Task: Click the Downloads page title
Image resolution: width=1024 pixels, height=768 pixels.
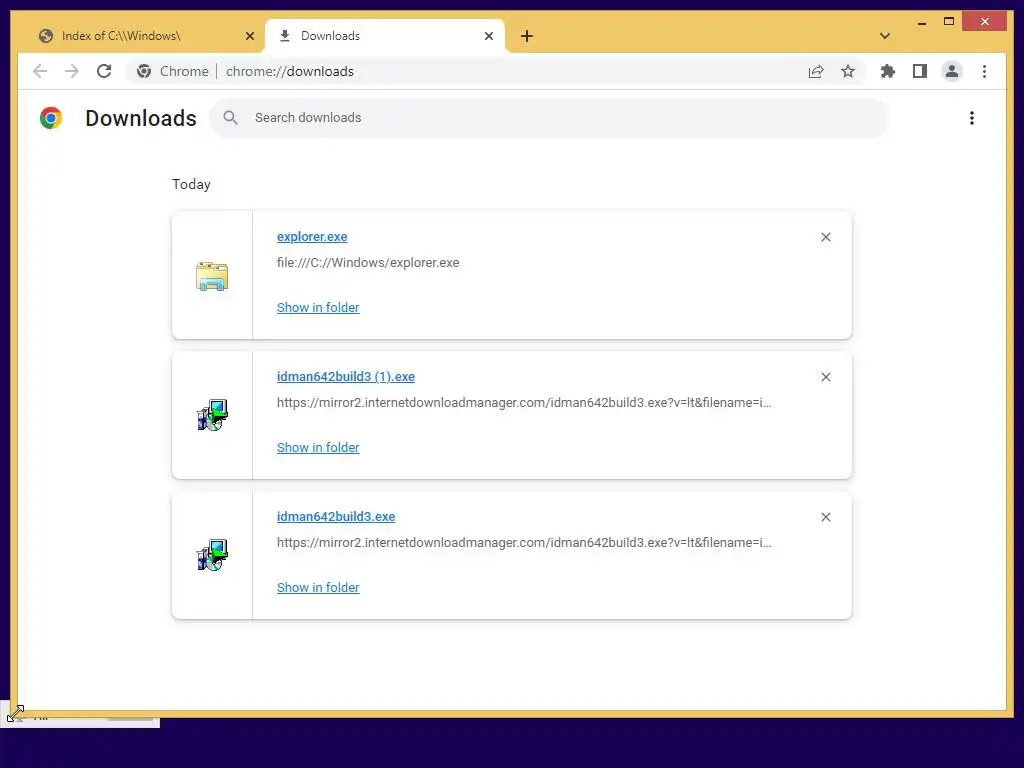Action: (x=141, y=118)
